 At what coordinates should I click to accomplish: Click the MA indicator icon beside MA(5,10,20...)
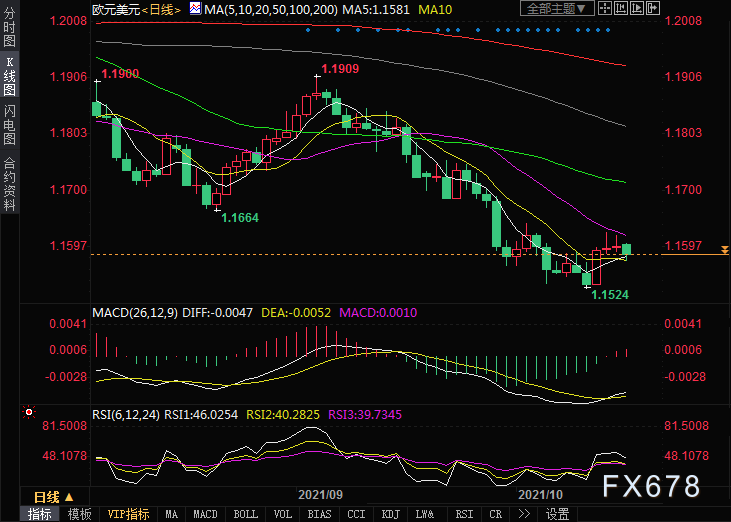196,8
